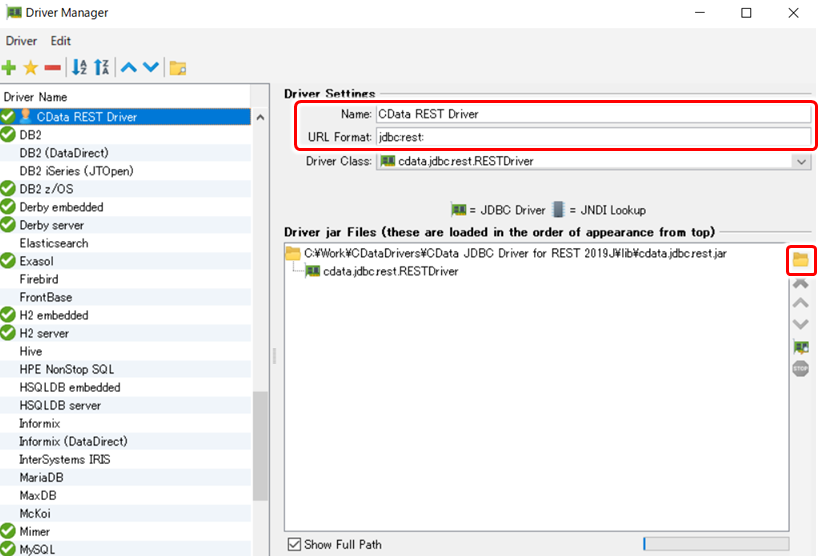Viewport: 825px width, 556px height.
Task: Select CData REST Driver in list
Action: click(125, 117)
